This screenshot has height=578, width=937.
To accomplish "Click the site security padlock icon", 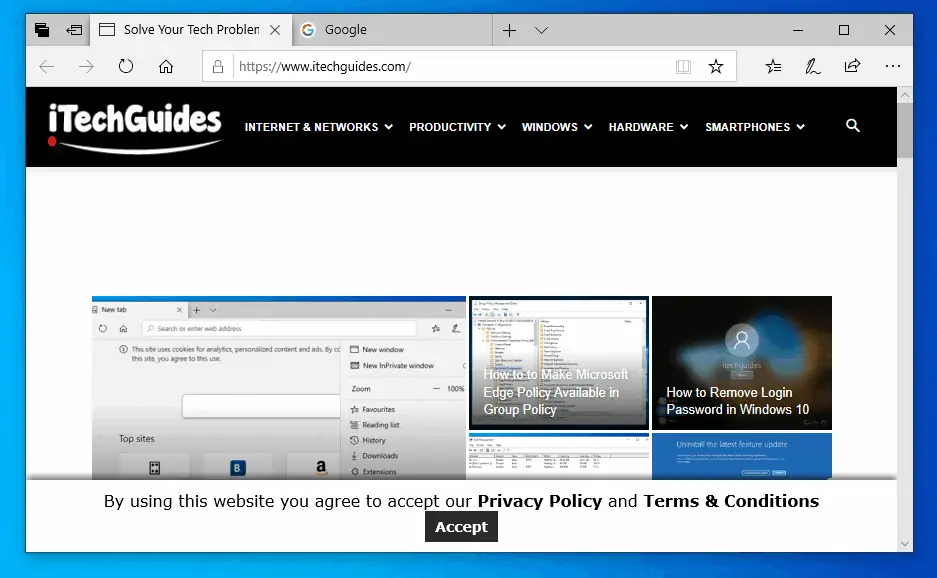I will point(218,66).
